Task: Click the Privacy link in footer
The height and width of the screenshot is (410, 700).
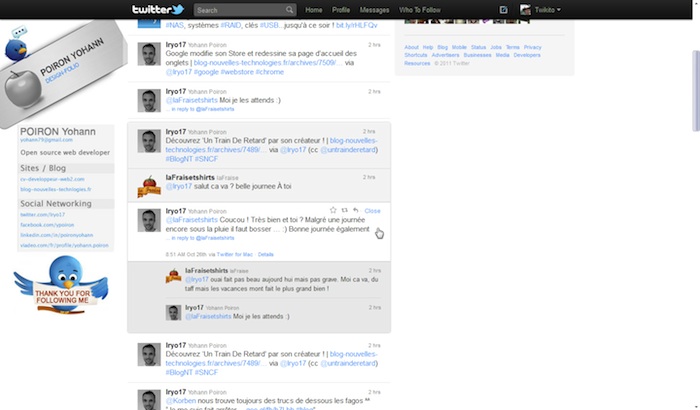Action: click(x=532, y=47)
